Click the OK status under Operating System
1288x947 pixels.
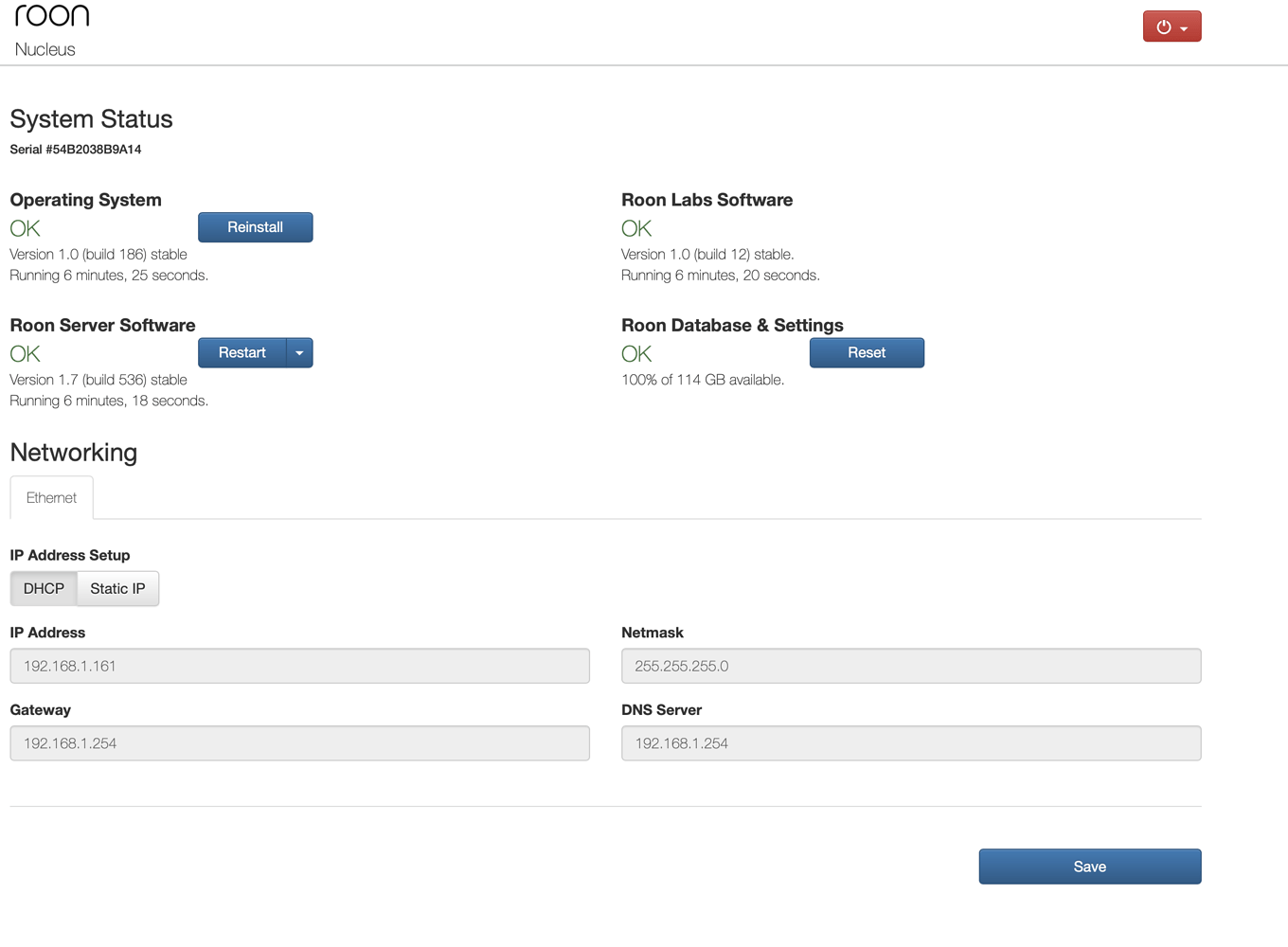tap(25, 227)
